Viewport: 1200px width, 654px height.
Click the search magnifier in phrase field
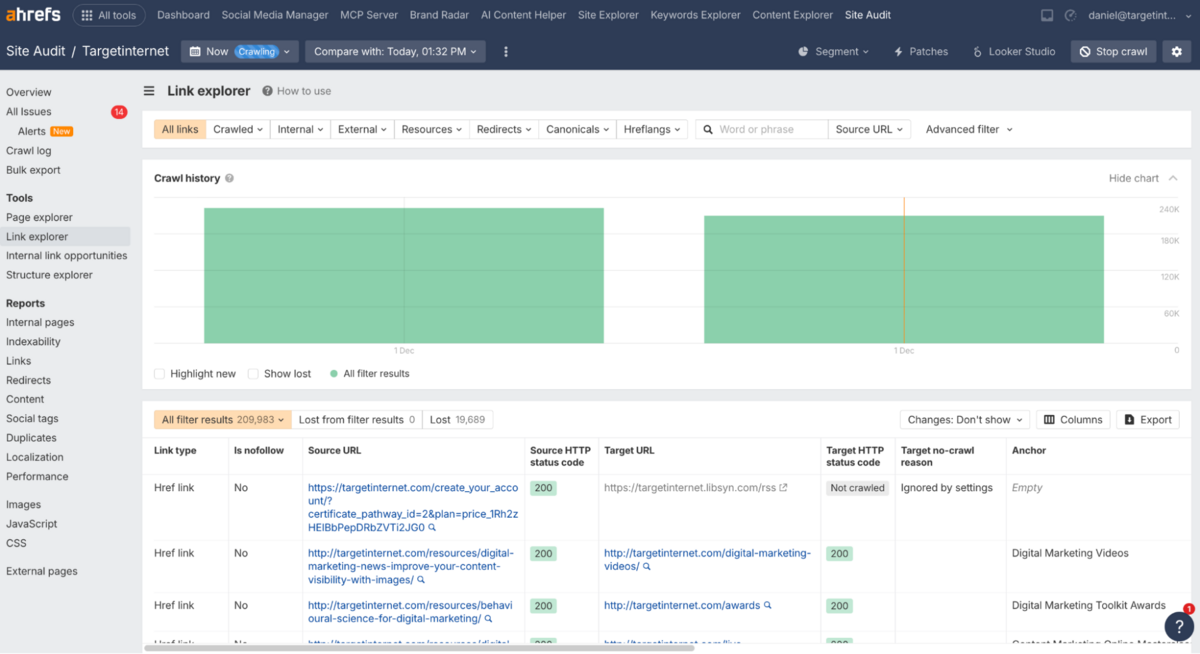[708, 129]
